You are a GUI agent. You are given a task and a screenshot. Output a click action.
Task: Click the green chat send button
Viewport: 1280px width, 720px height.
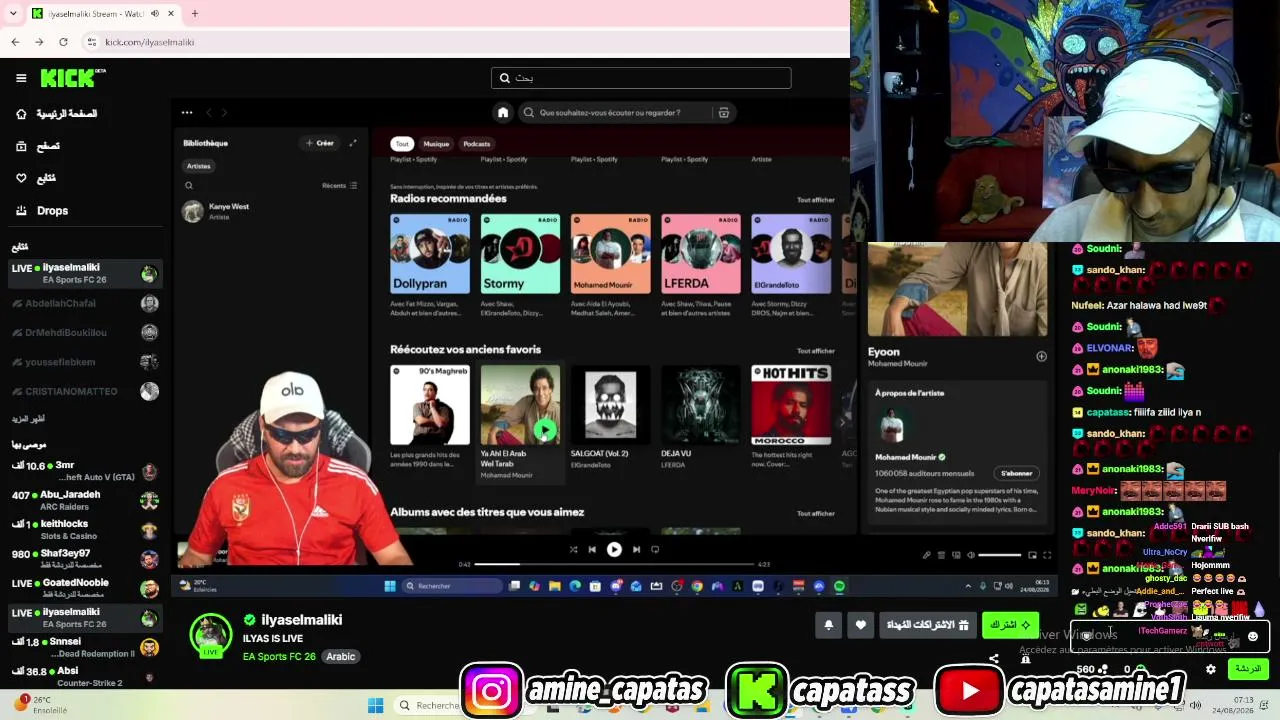click(1248, 669)
